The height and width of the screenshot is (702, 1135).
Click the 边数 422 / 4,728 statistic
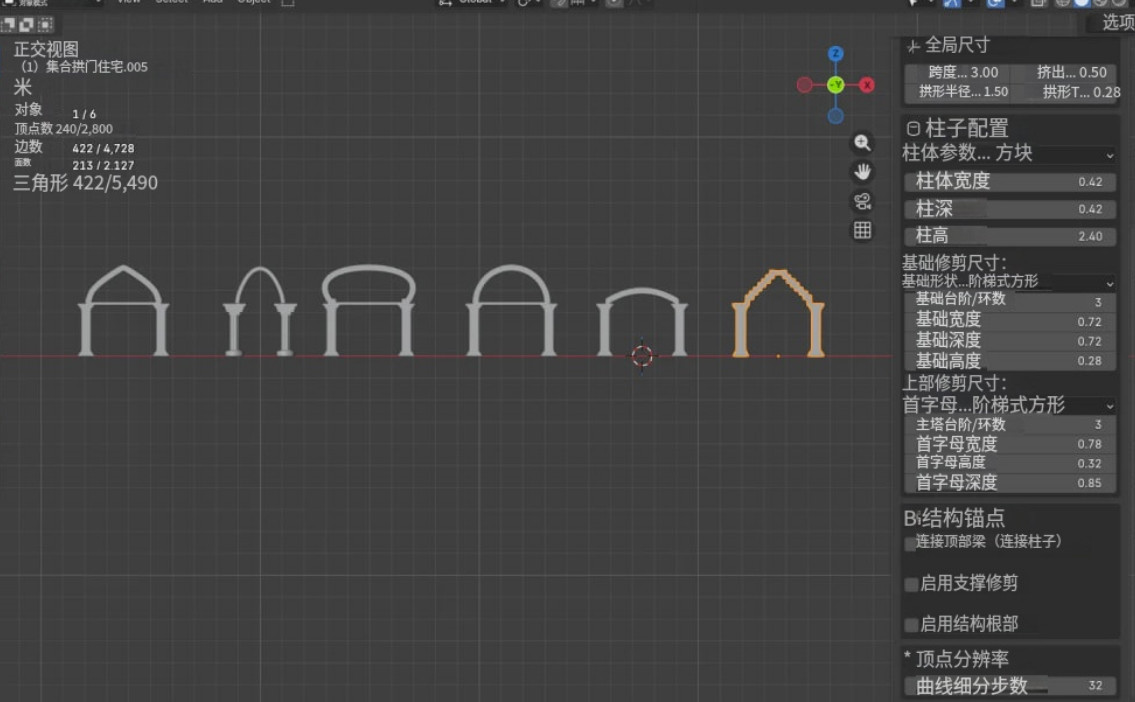click(75, 148)
